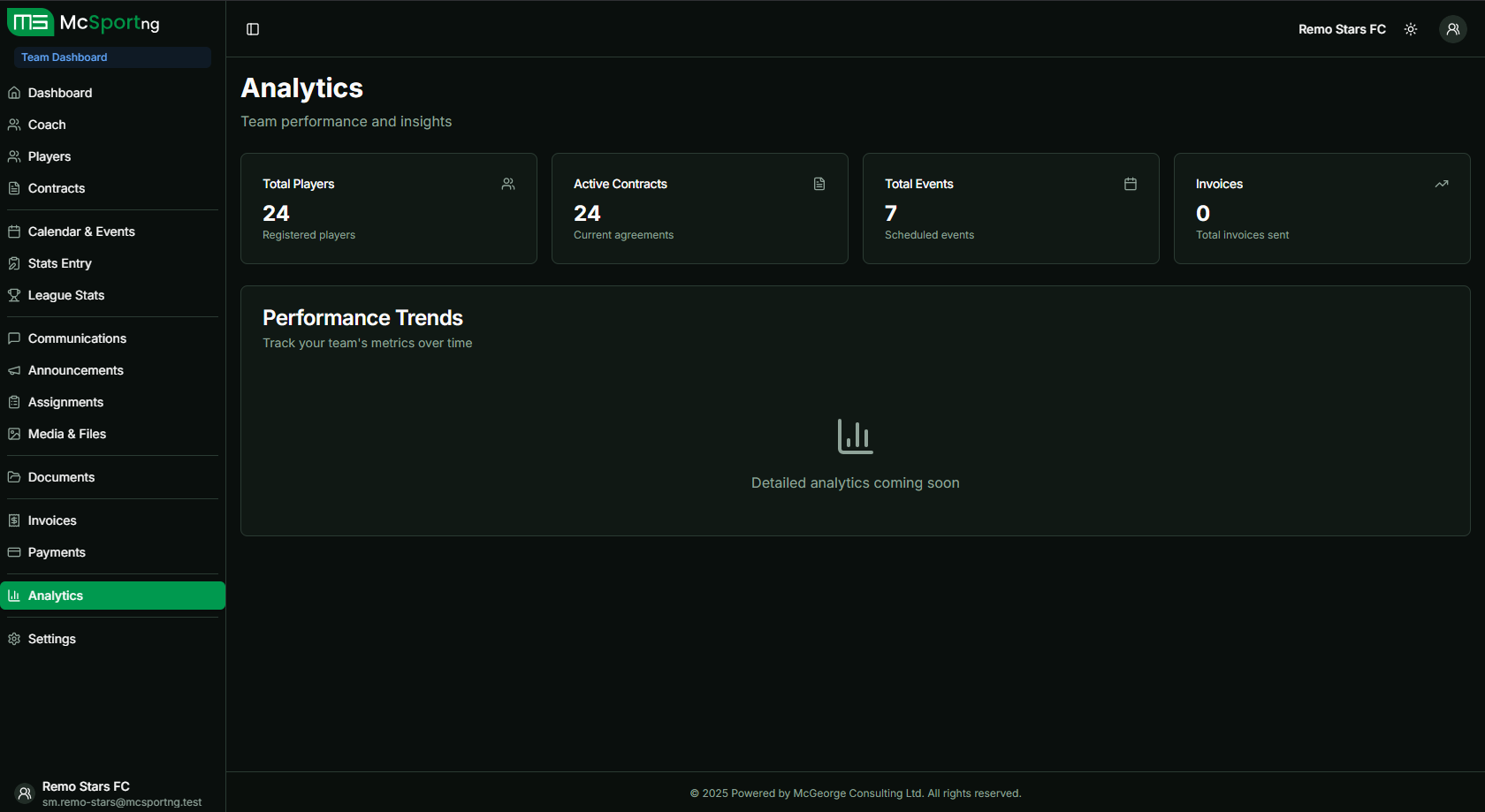
Task: Switch theme with the sun icon
Action: [x=1411, y=29]
